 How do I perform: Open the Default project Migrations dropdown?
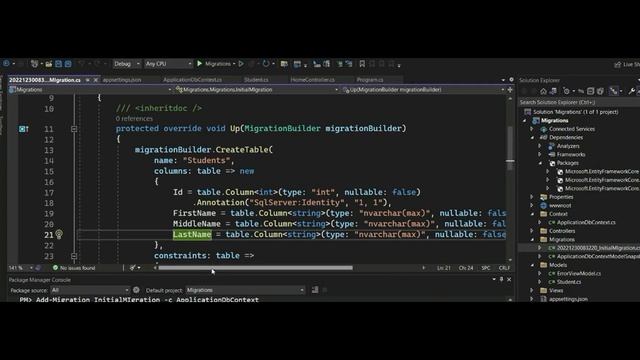[x=245, y=290]
